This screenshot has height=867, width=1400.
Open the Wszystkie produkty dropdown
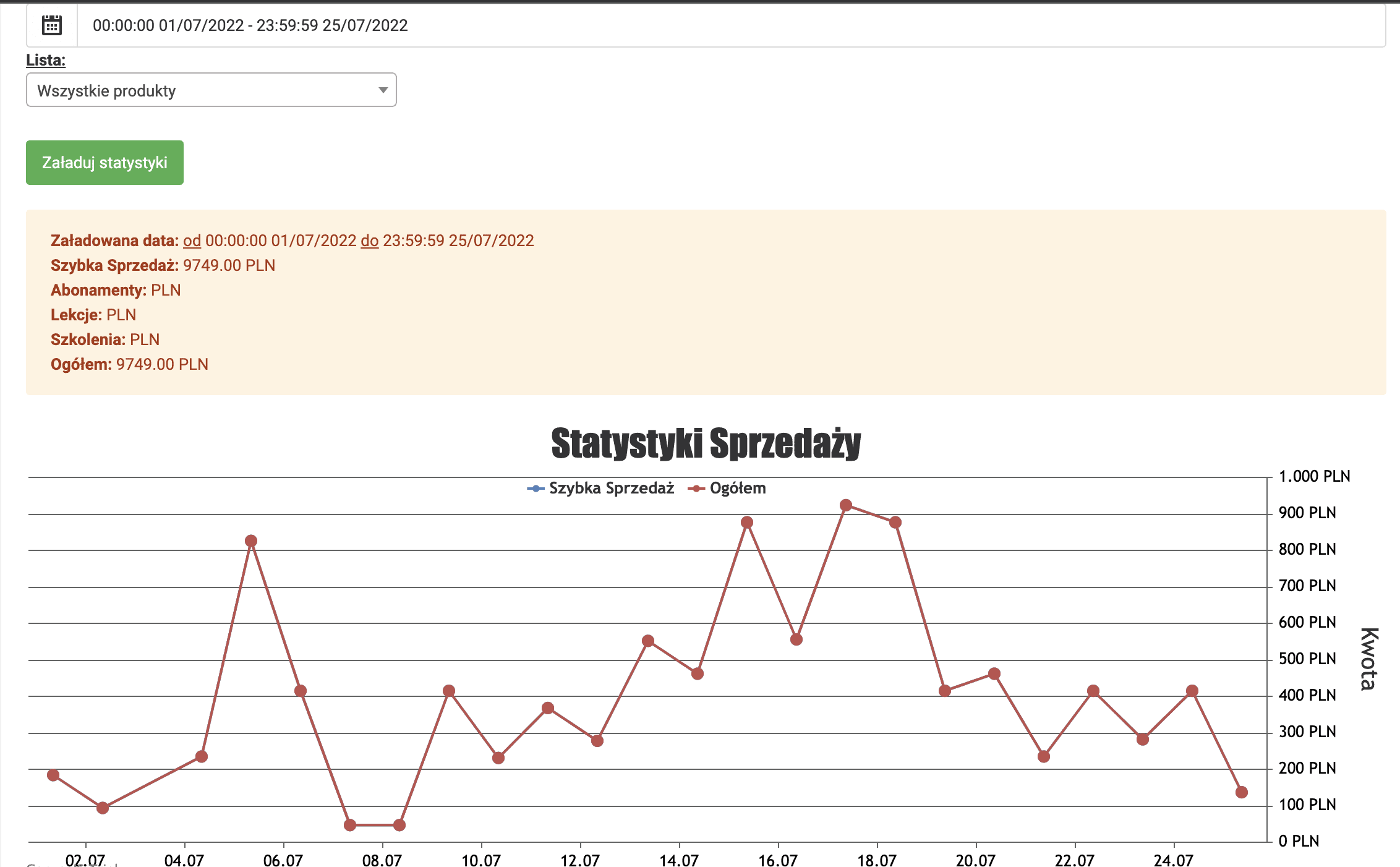click(211, 90)
